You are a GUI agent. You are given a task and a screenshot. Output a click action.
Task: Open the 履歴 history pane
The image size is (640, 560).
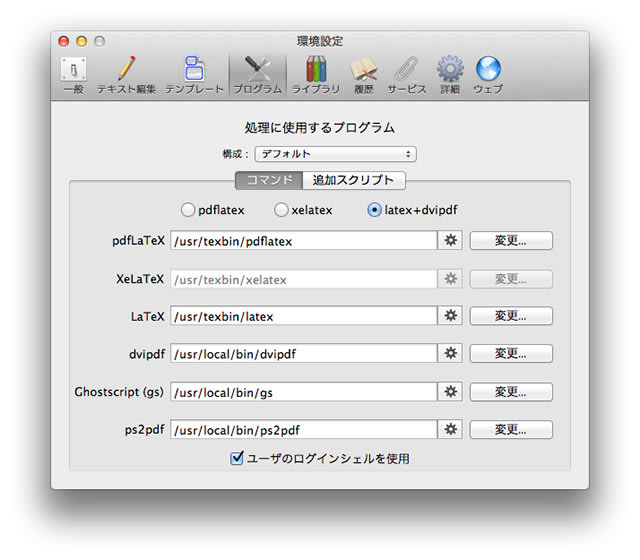363,76
